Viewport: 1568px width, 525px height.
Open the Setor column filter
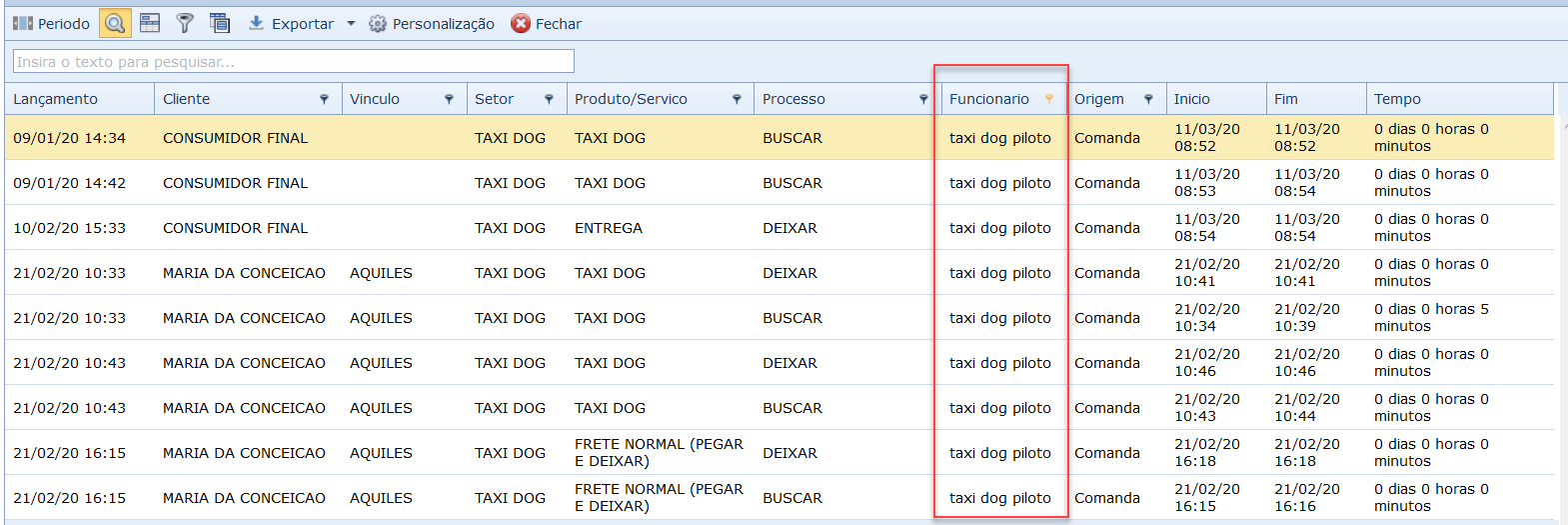549,99
